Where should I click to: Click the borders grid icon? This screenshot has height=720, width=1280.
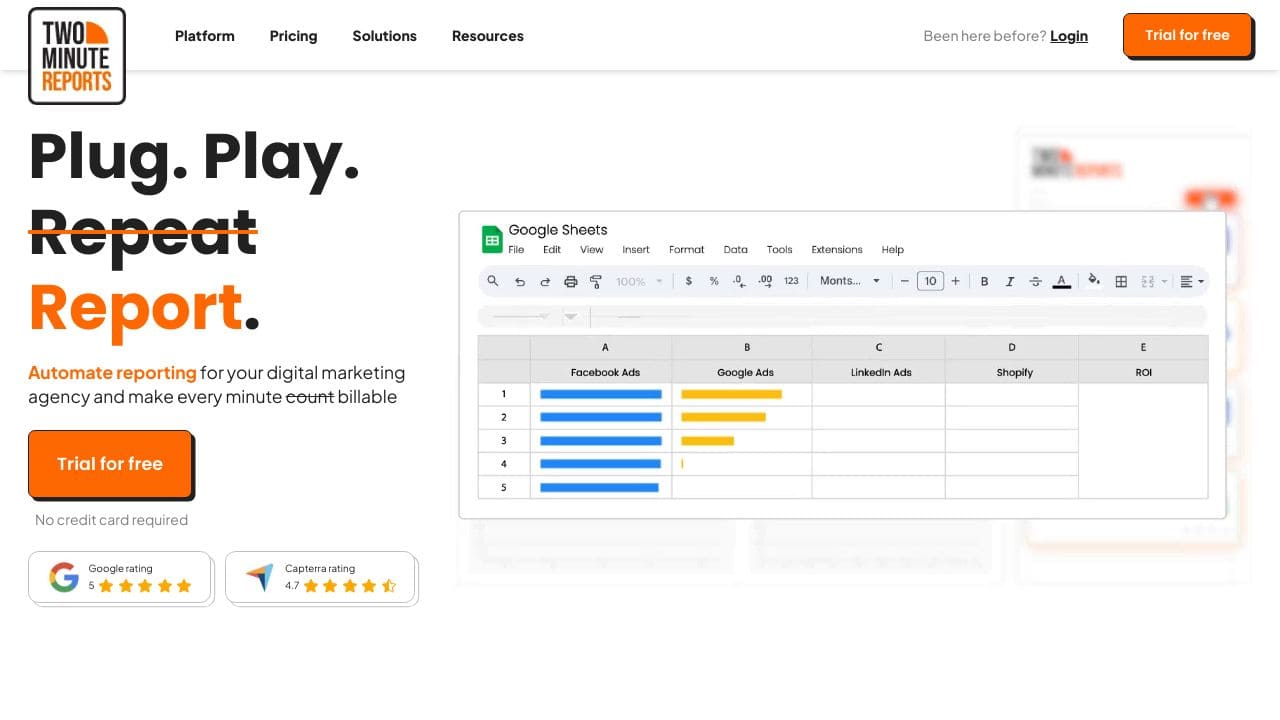(x=1121, y=281)
